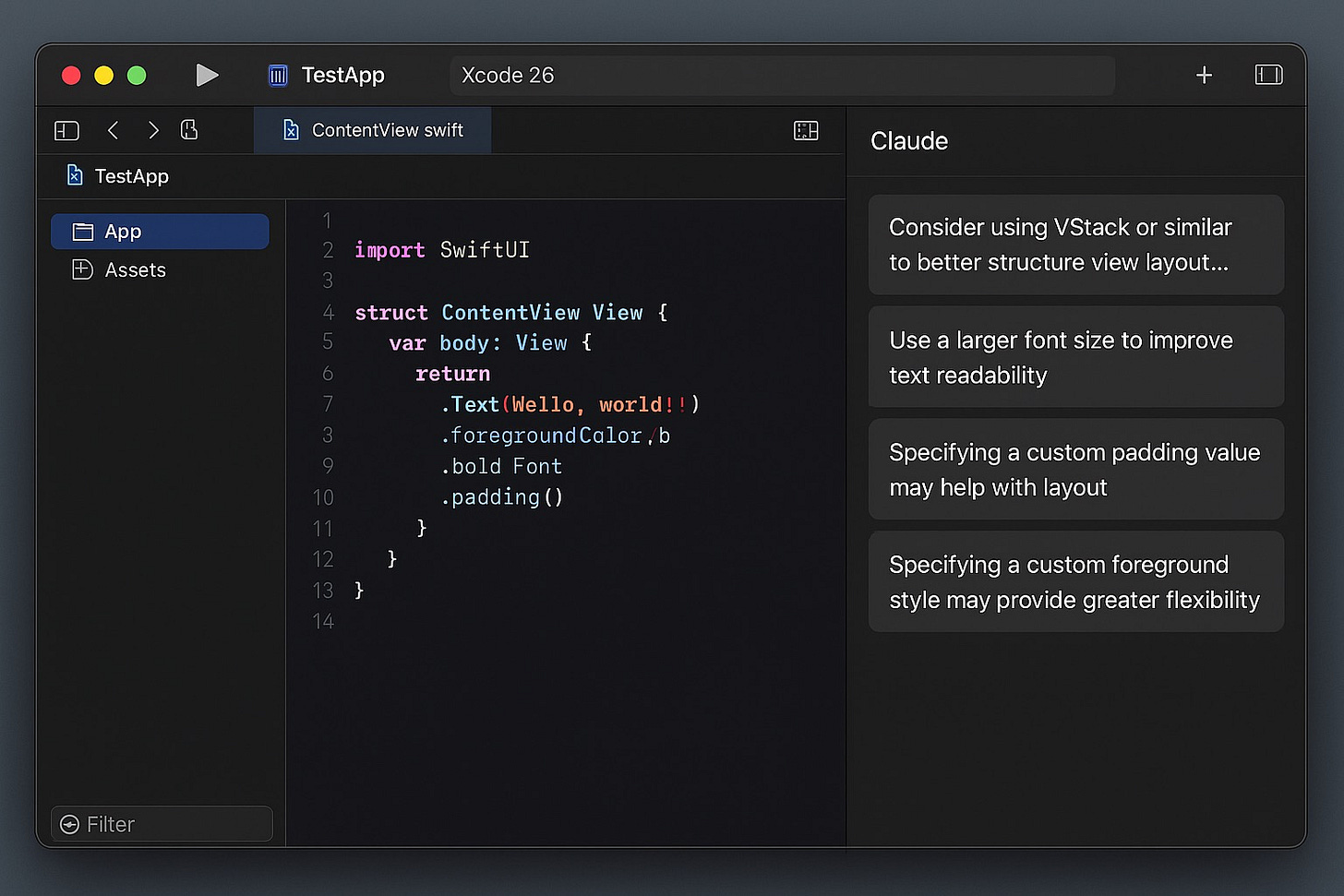1344x896 pixels.
Task: Click the 'var body: View {' line
Action: coord(490,343)
